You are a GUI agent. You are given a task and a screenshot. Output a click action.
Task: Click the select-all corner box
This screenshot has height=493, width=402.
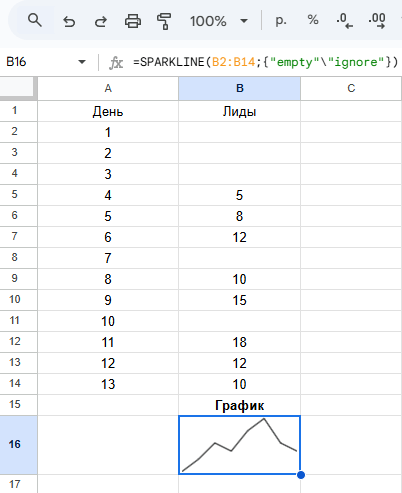[18, 88]
